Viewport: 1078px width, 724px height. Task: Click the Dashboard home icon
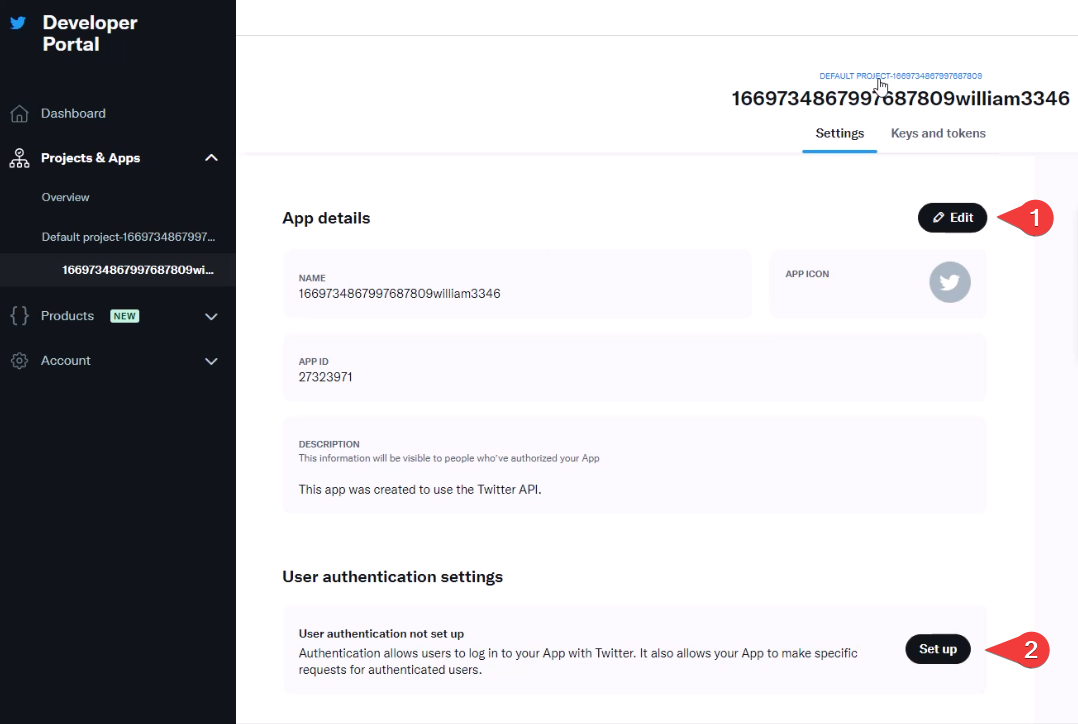point(19,113)
